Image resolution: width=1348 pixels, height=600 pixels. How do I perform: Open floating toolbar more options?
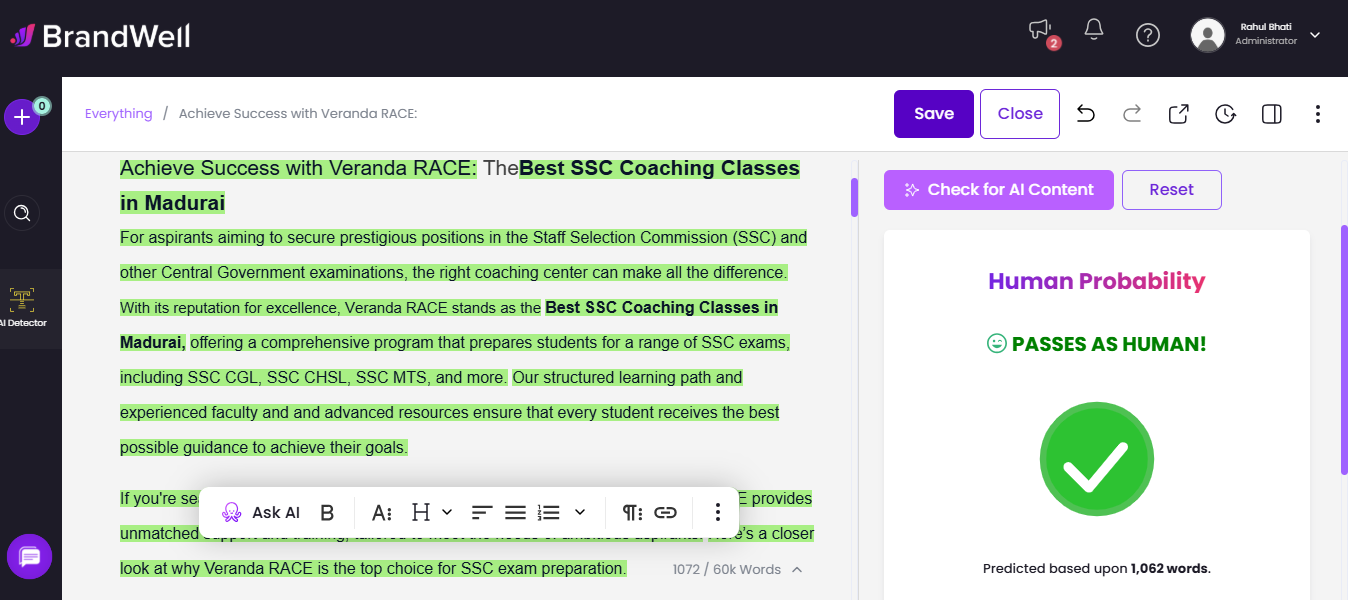[x=717, y=513]
